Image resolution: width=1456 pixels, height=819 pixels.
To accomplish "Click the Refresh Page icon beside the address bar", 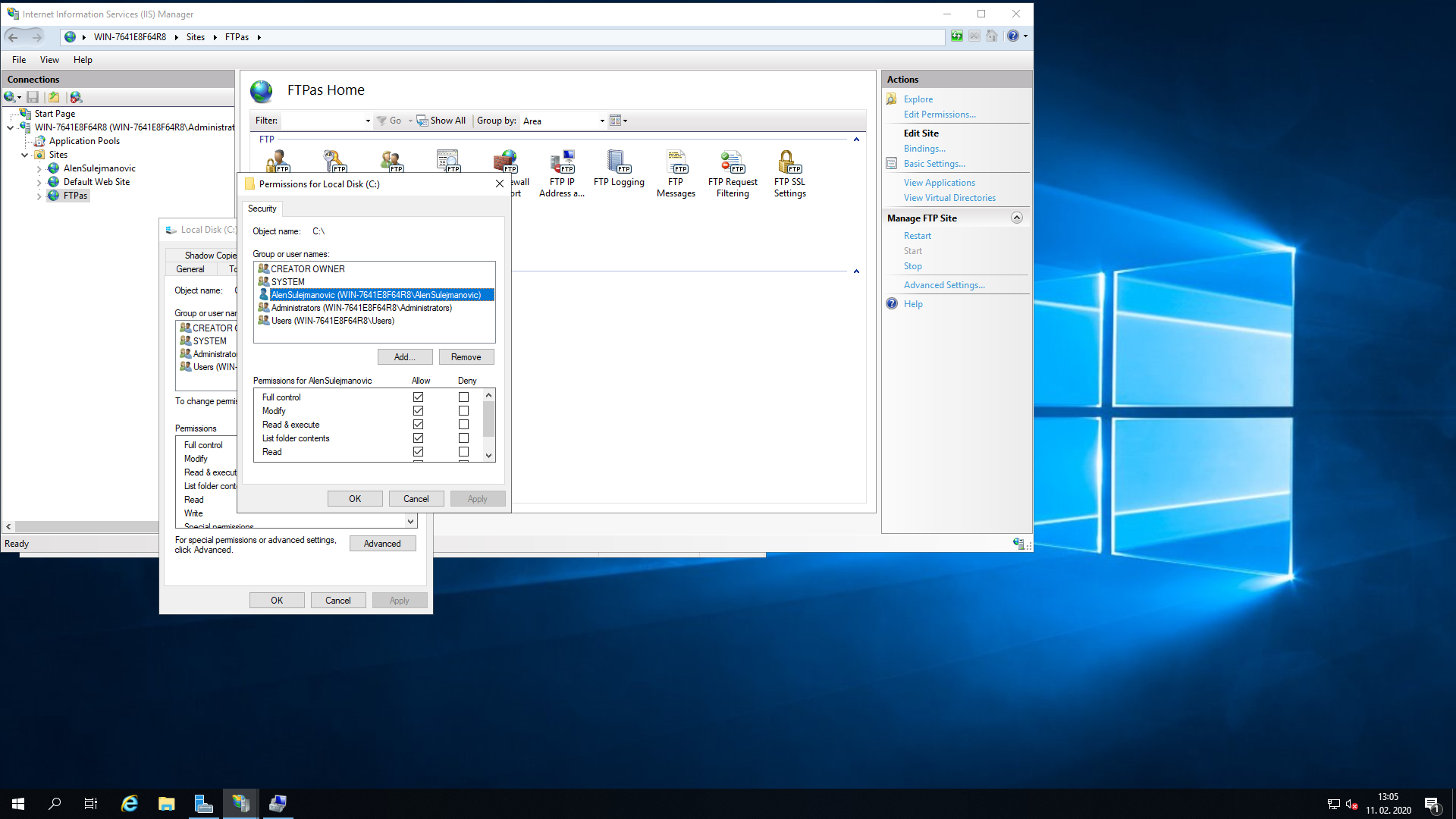I will click(x=957, y=36).
